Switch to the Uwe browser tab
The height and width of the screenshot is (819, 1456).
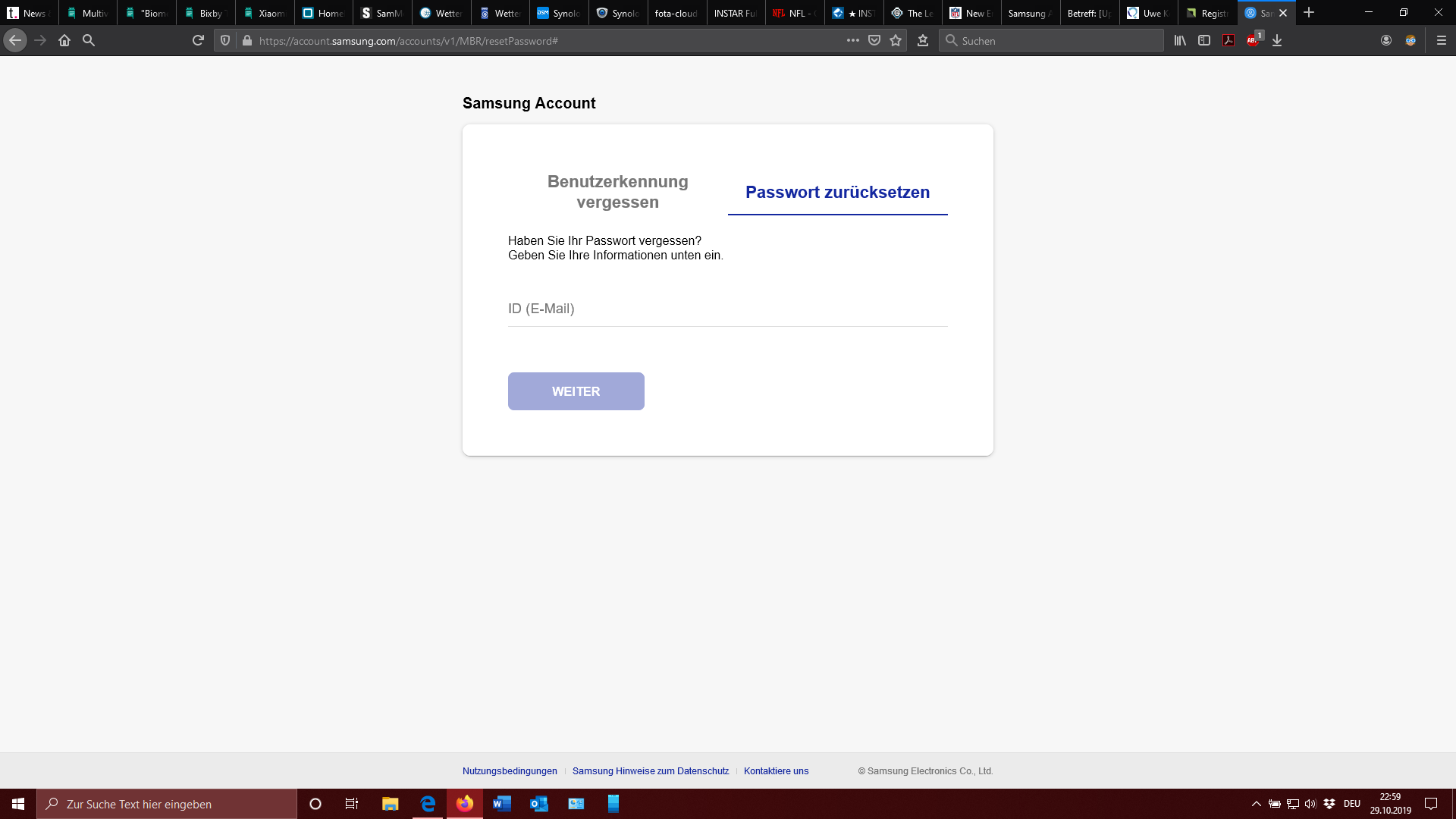[1148, 13]
